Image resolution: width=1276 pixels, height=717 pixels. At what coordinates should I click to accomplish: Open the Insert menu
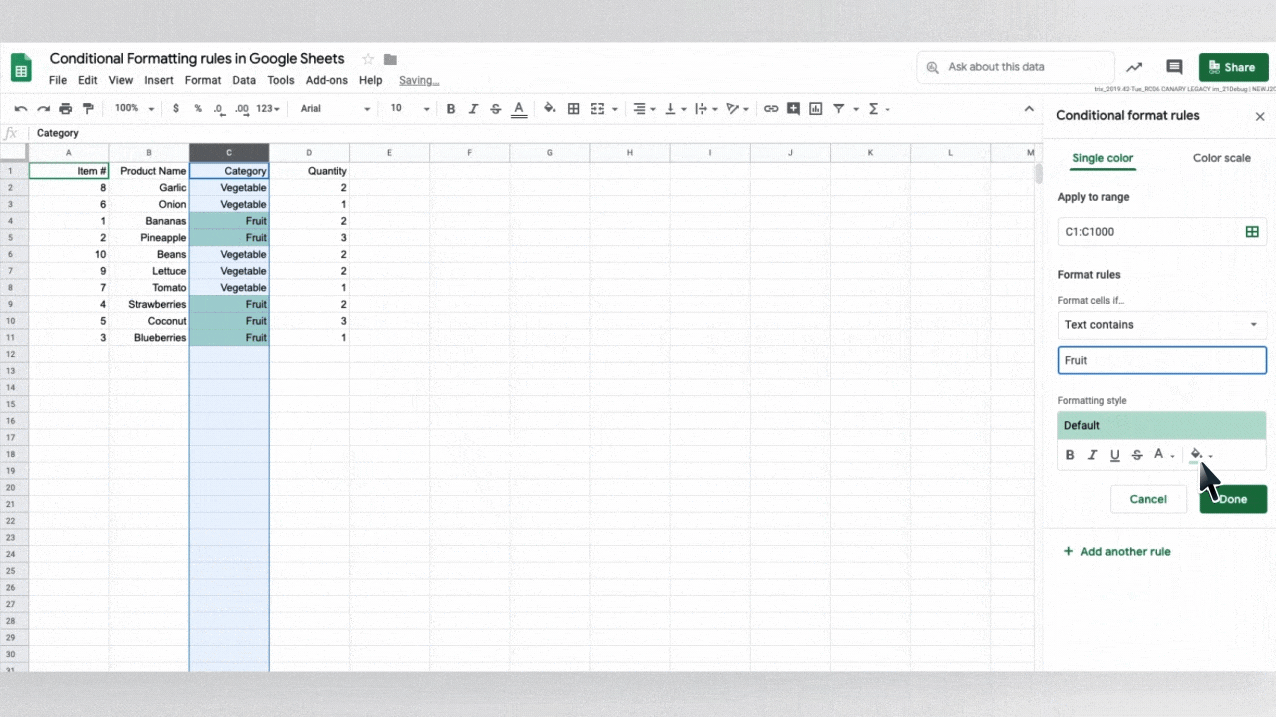158,80
